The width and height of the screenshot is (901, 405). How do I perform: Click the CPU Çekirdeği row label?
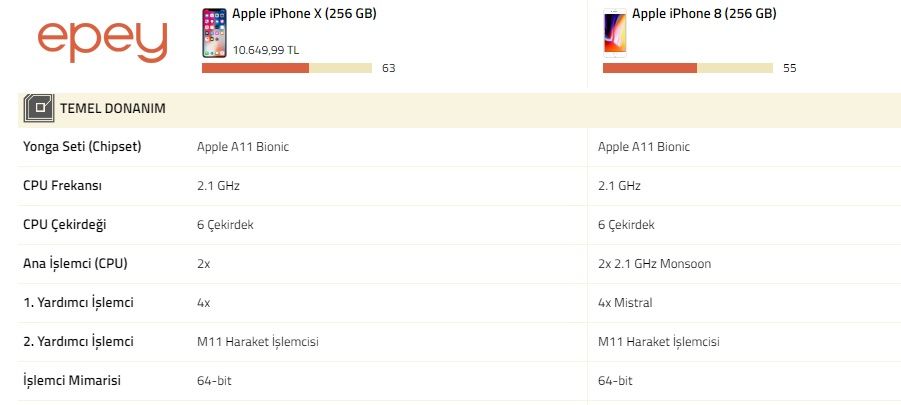[66, 225]
